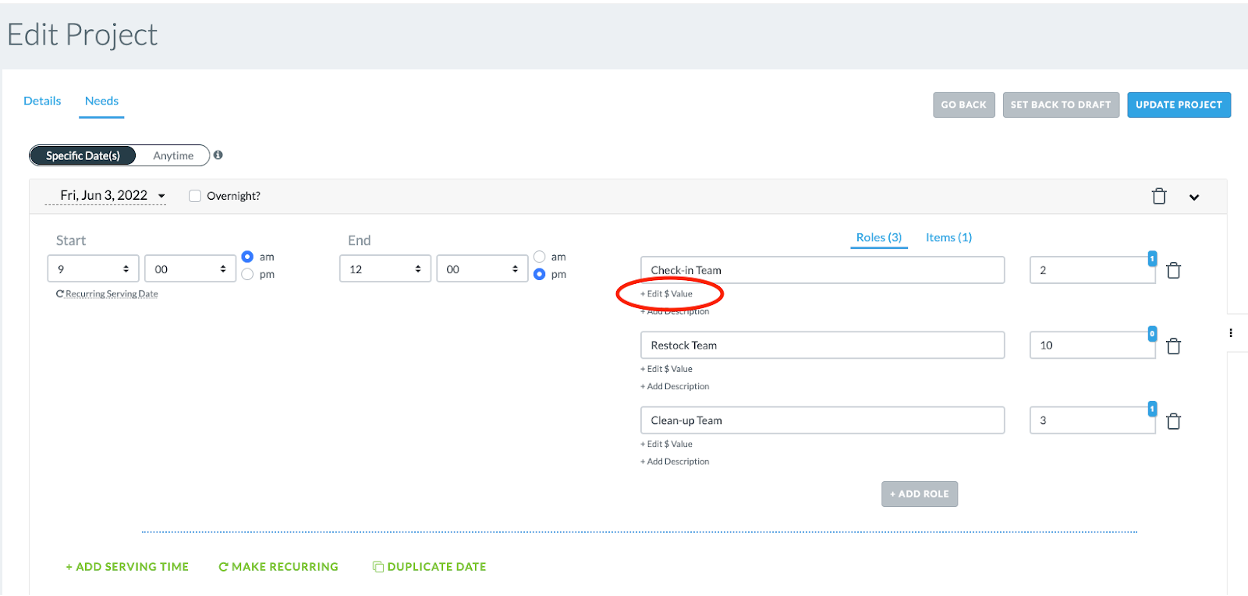Check the Overnight? checkbox

[x=195, y=196]
